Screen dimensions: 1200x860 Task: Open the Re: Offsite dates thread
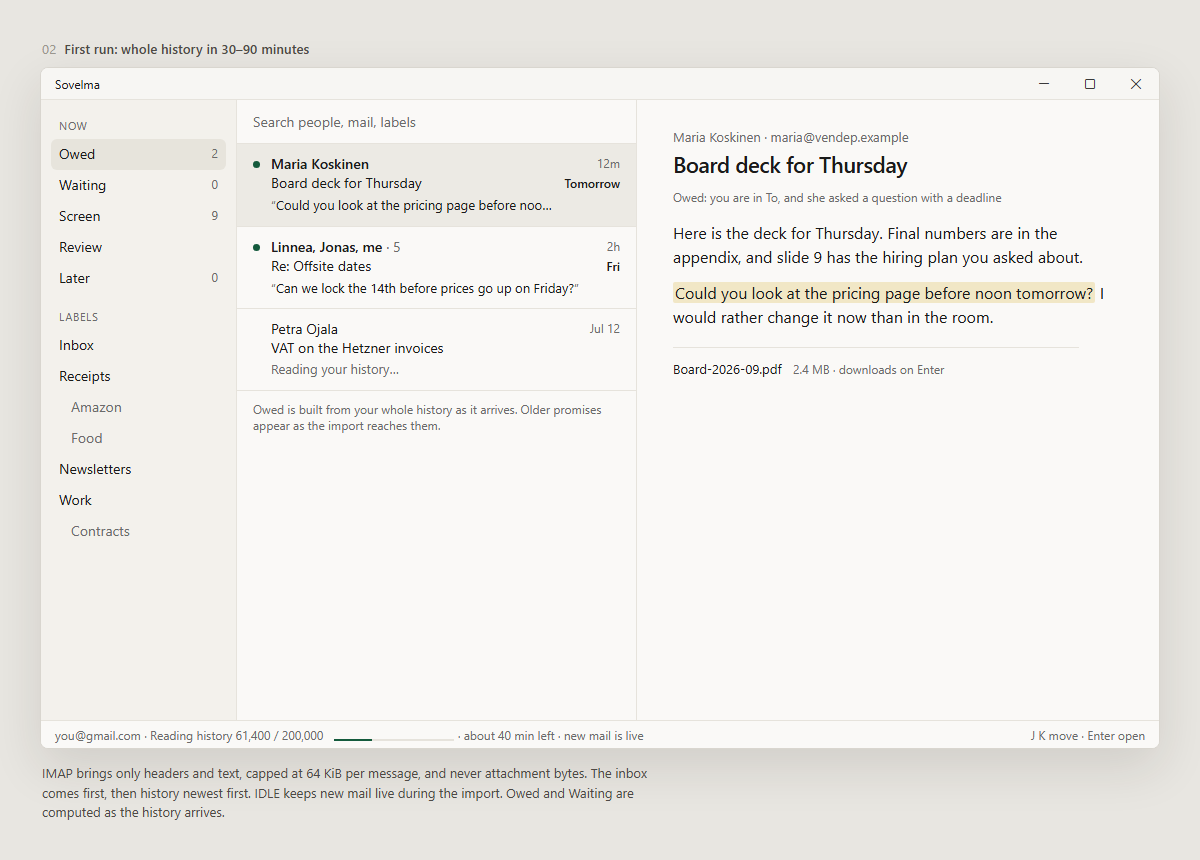(x=436, y=268)
